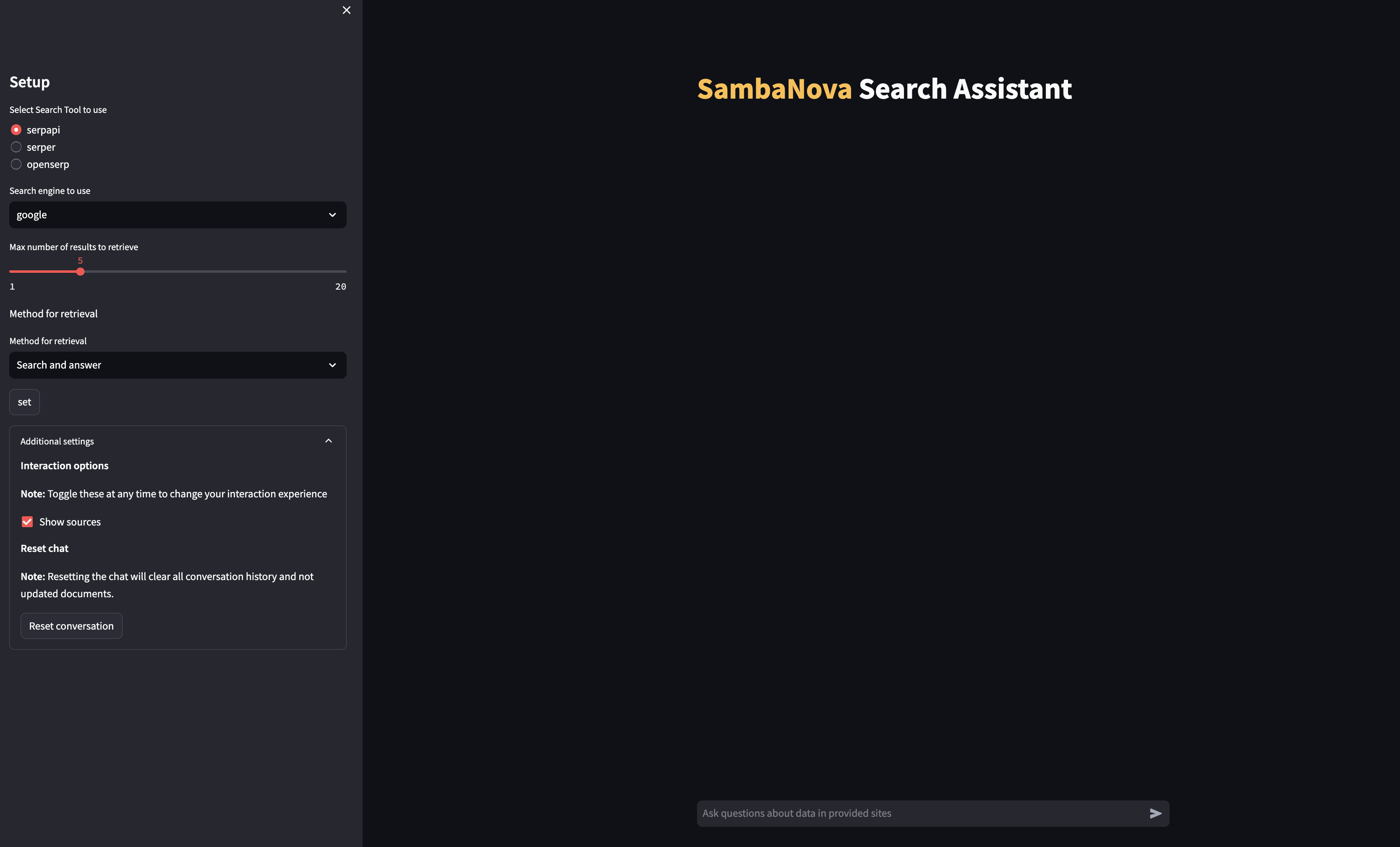Click the SambaNova Search Assistant title

(x=885, y=89)
